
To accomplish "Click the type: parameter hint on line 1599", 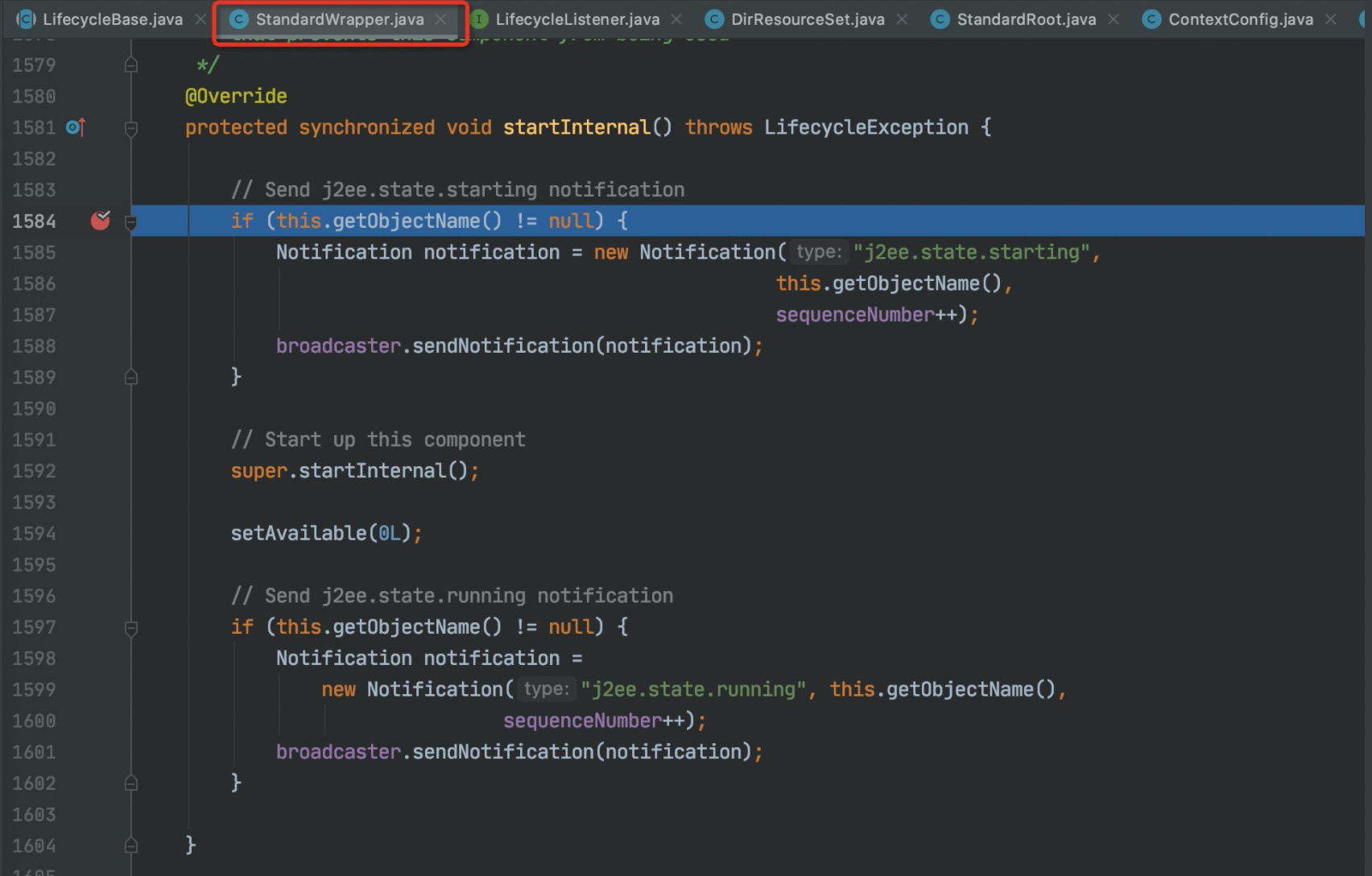I will coord(546,689).
